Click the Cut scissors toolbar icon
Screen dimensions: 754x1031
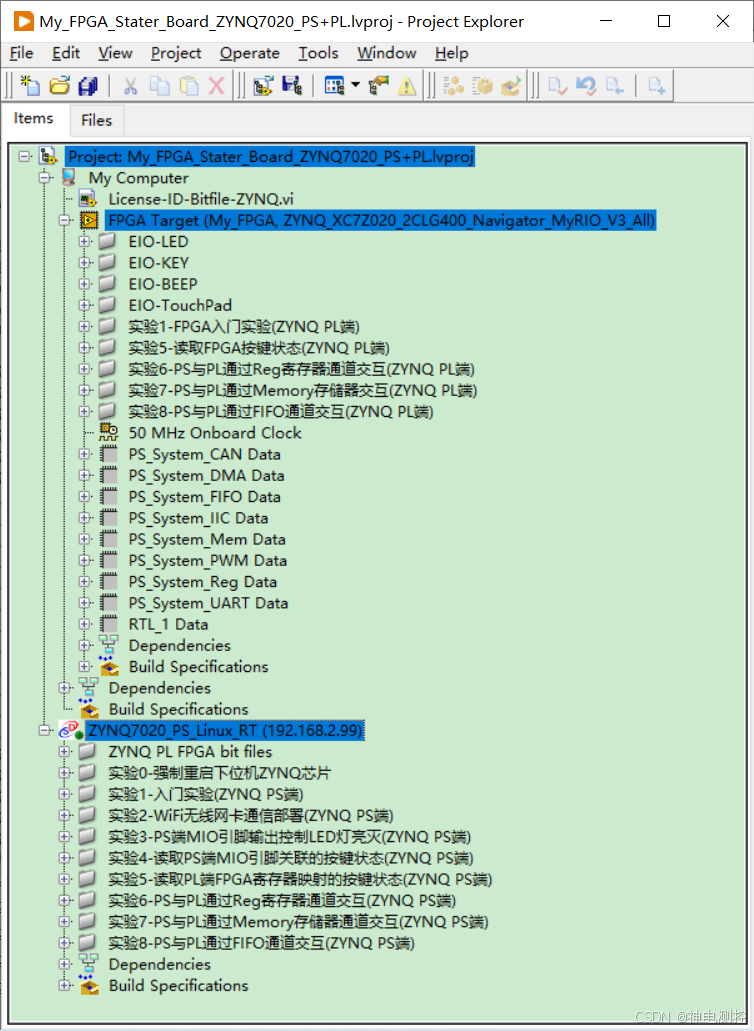(x=130, y=85)
